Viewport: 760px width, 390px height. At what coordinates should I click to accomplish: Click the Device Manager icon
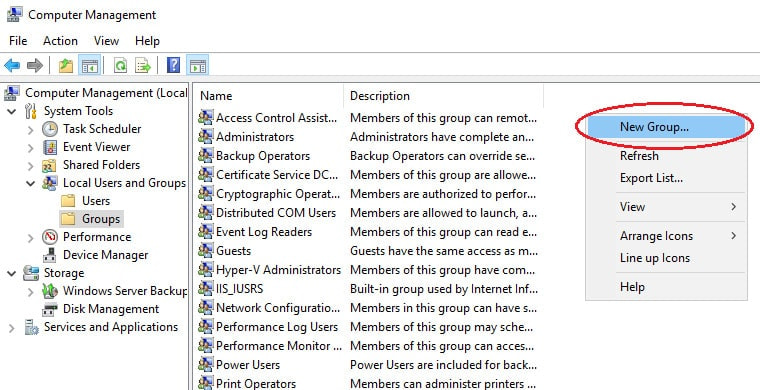pyautogui.click(x=49, y=255)
